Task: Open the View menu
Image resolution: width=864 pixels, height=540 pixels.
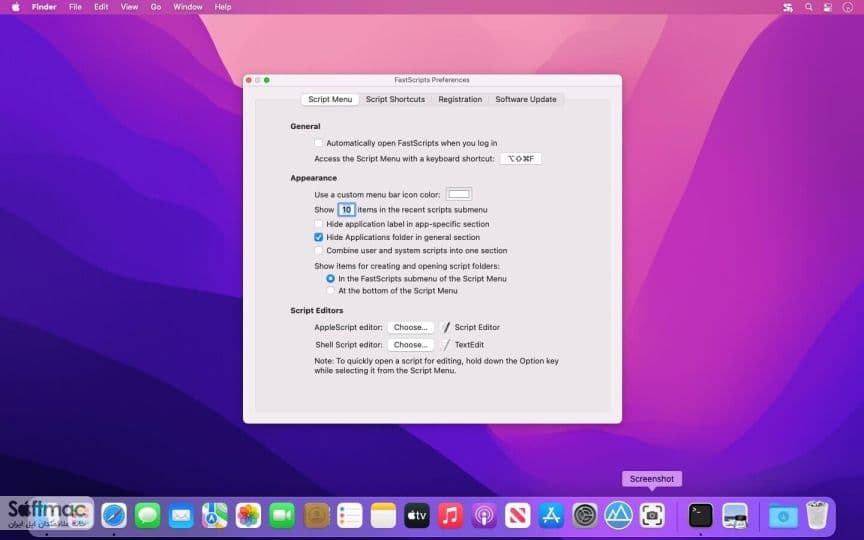Action: (129, 7)
